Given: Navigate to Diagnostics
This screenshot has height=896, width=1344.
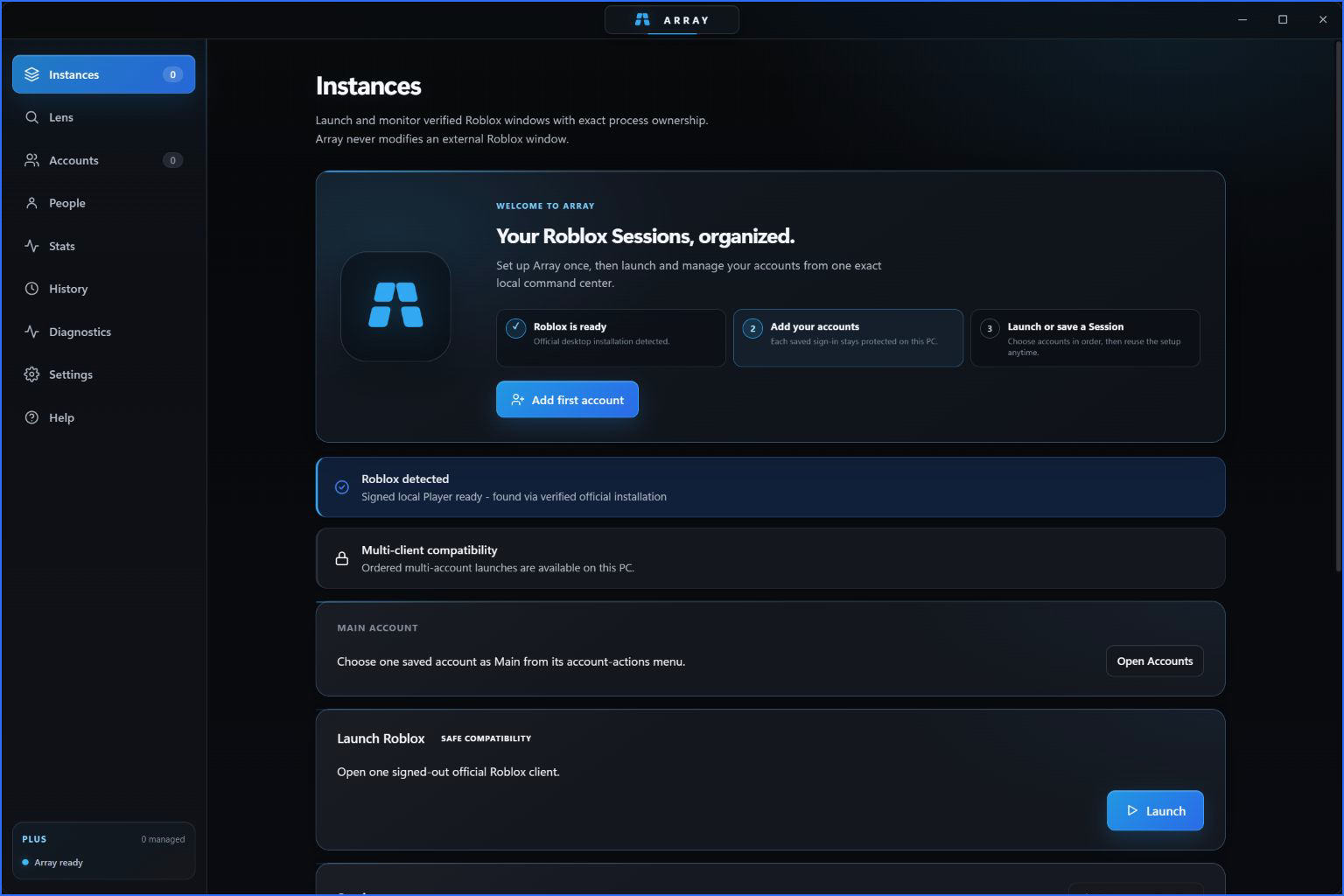Looking at the screenshot, I should pyautogui.click(x=103, y=332).
